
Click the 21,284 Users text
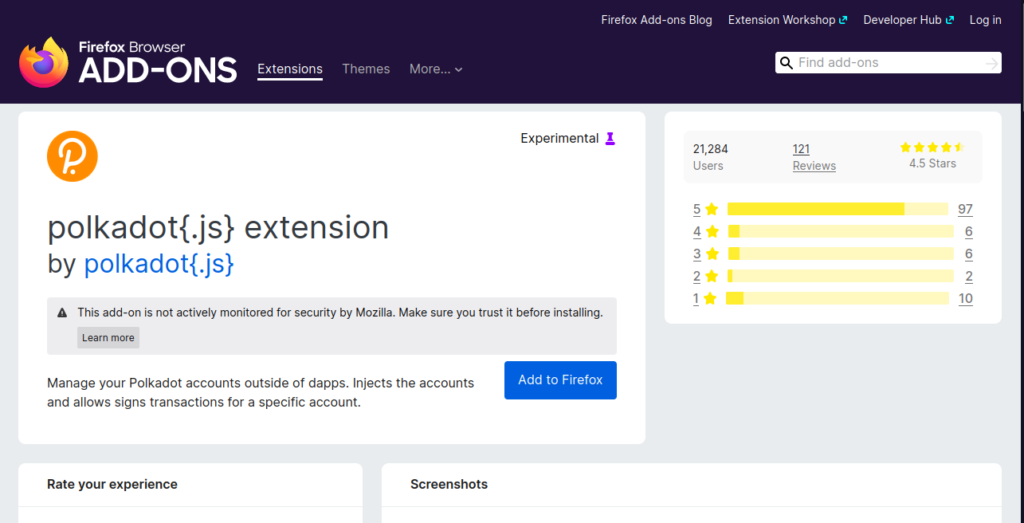click(x=711, y=157)
